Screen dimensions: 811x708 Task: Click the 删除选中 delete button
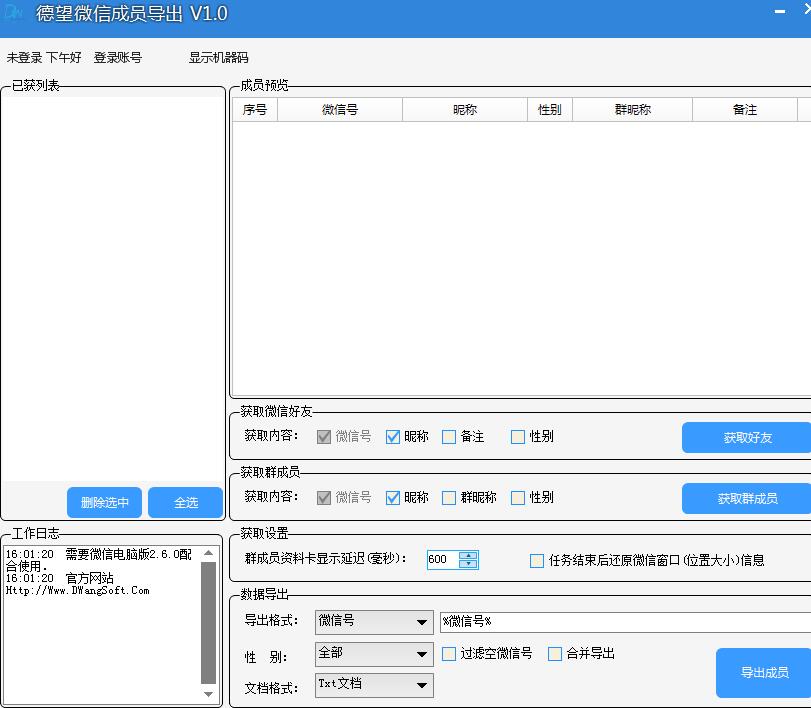104,503
